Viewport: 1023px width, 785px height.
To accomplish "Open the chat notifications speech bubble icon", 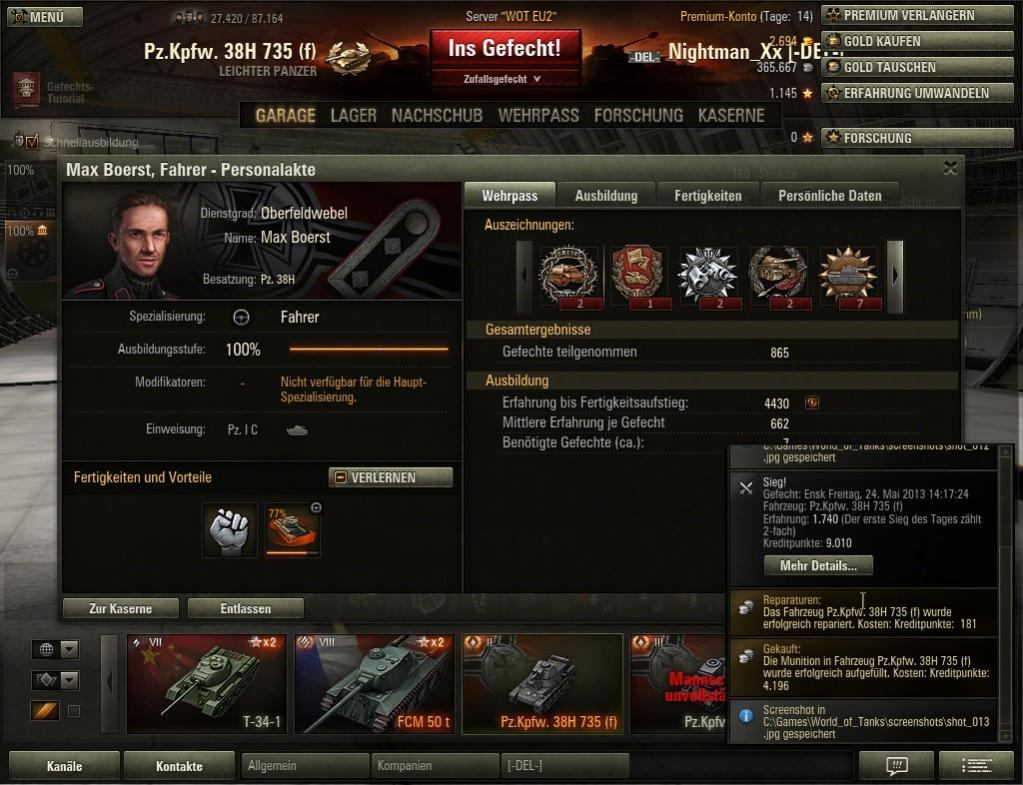I will [896, 765].
